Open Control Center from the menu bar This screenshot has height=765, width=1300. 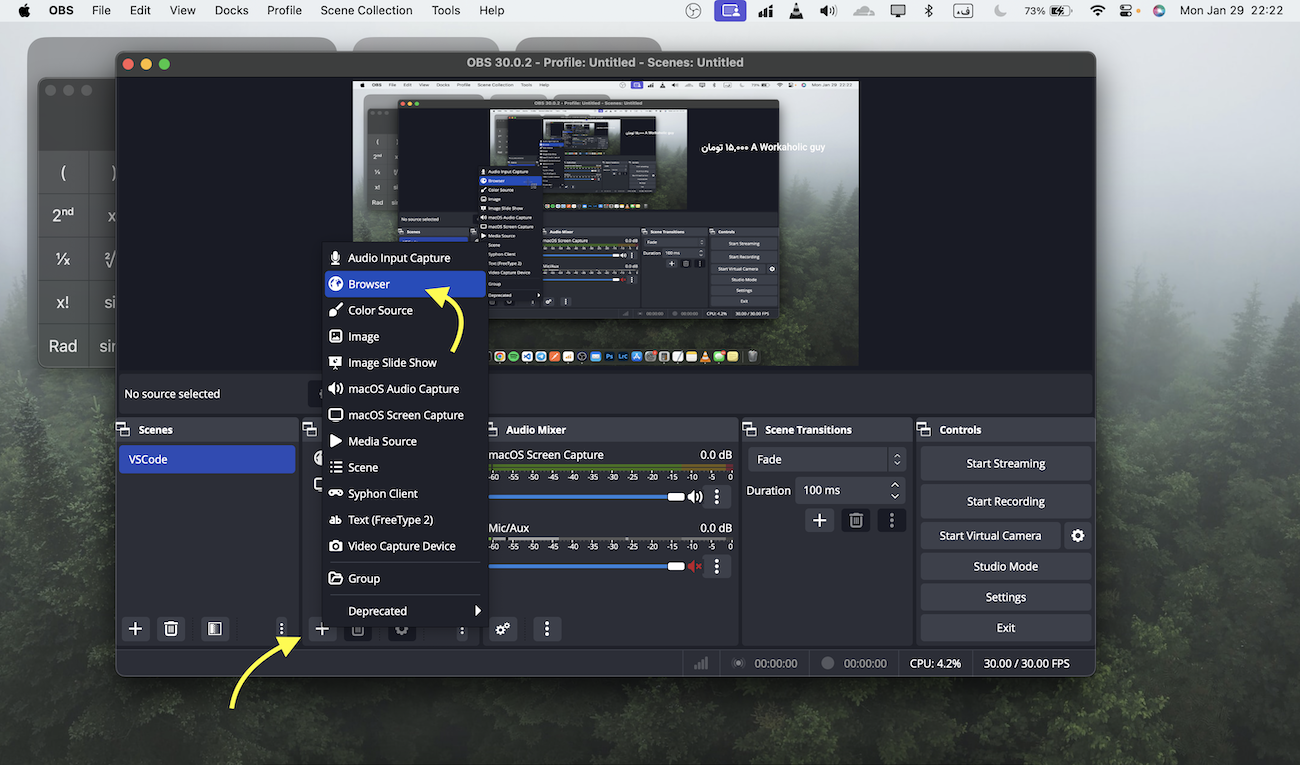pos(1126,11)
